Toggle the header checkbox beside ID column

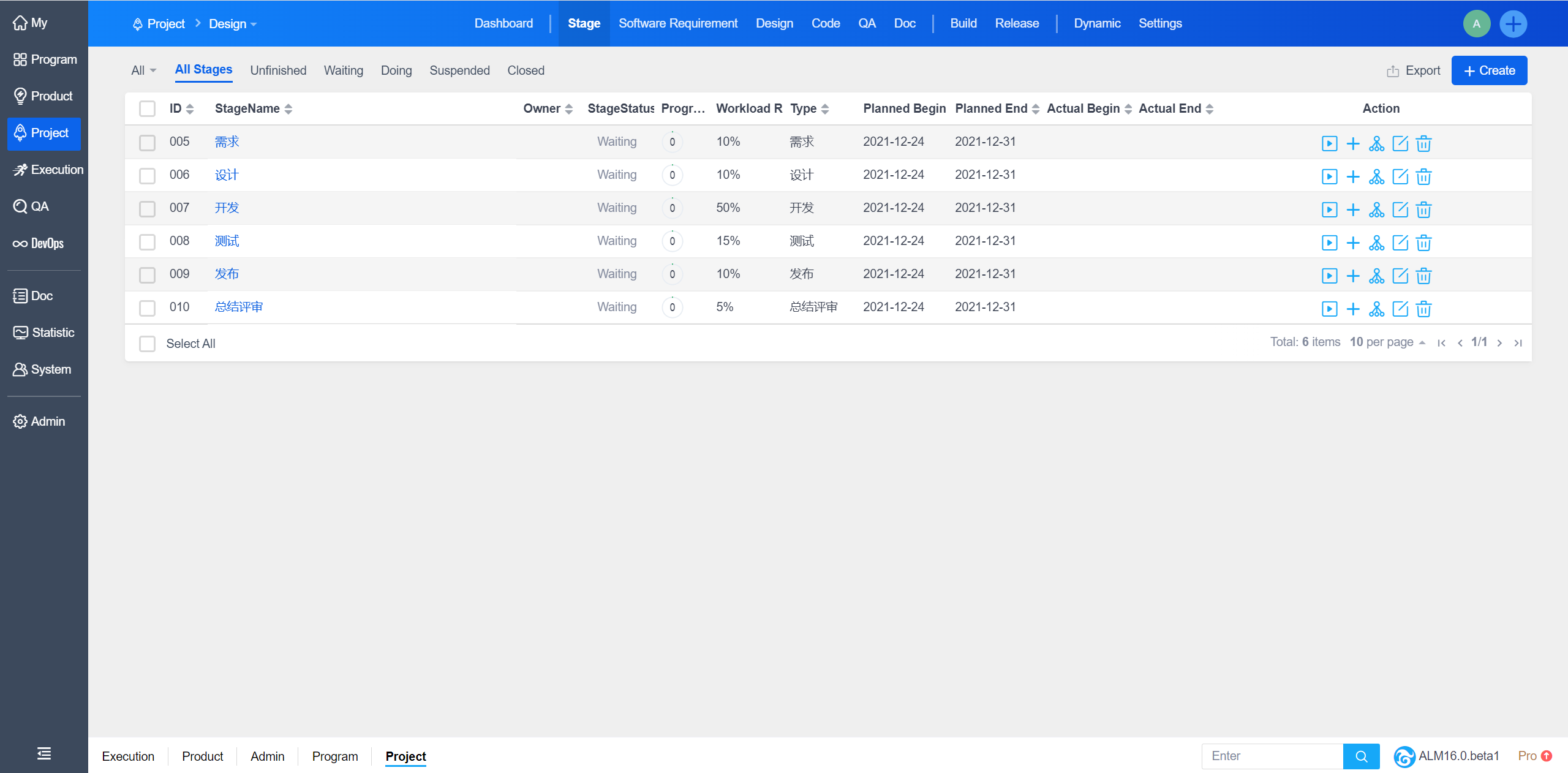[147, 108]
